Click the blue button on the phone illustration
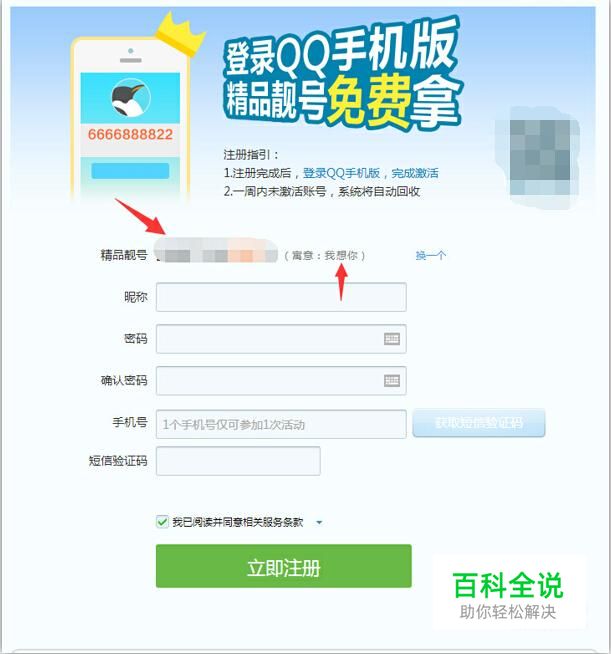The image size is (611, 654). (x=130, y=171)
